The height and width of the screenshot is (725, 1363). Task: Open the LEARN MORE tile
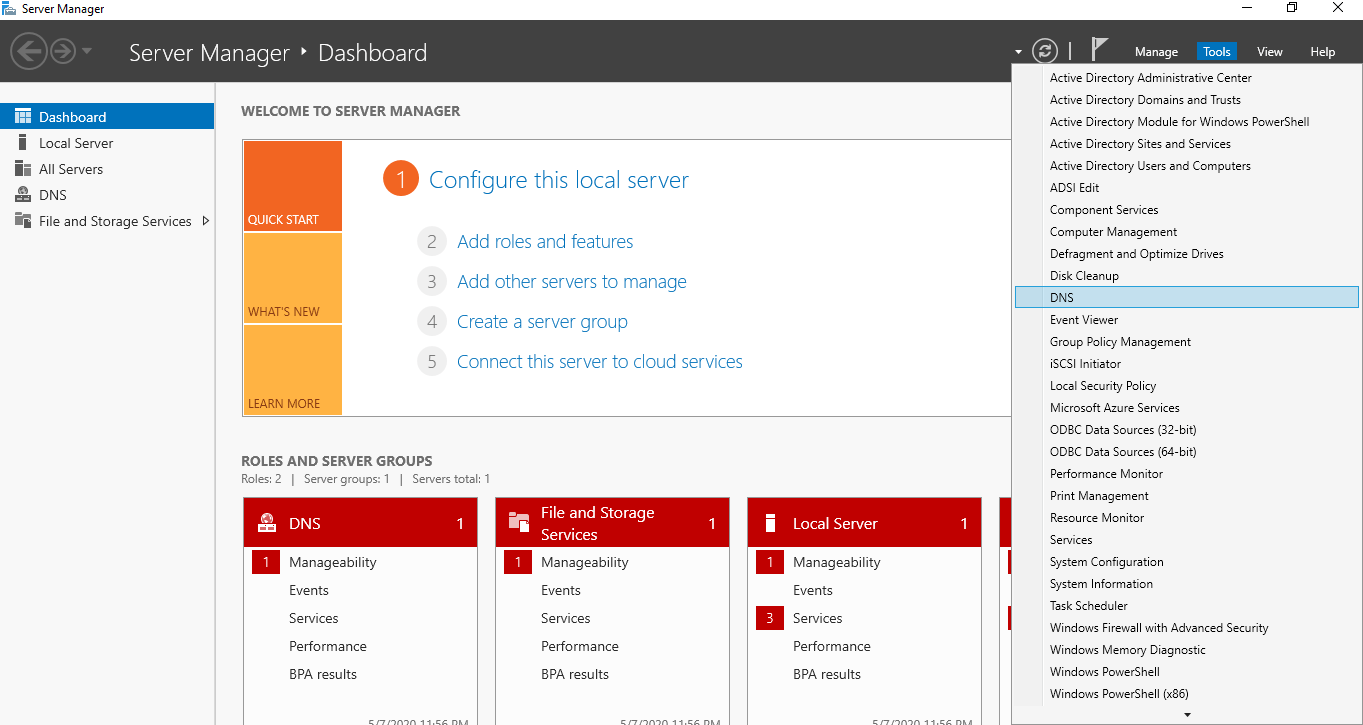pyautogui.click(x=292, y=370)
